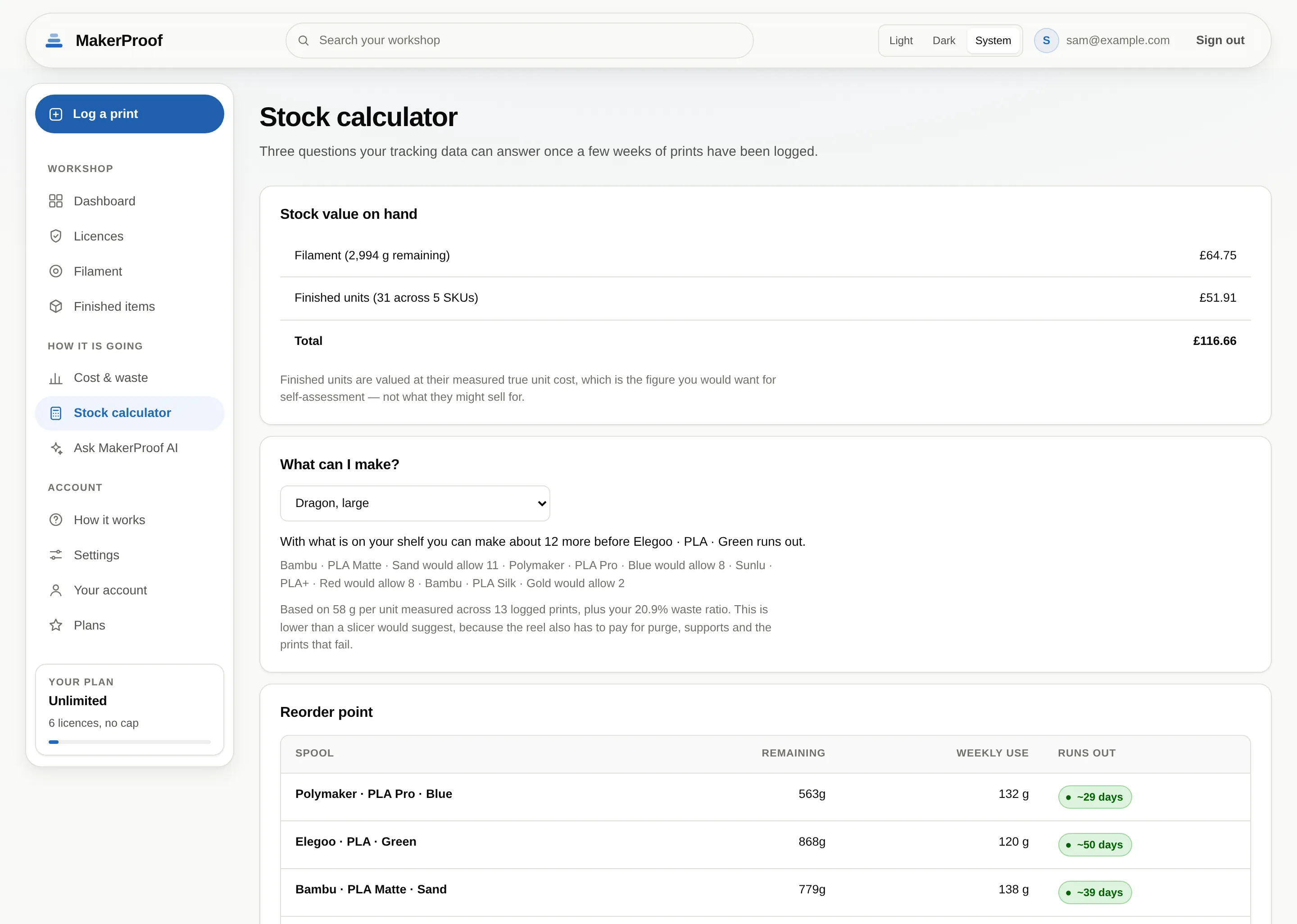This screenshot has height=924, width=1297.
Task: Navigate to Finished items
Action: [130, 307]
